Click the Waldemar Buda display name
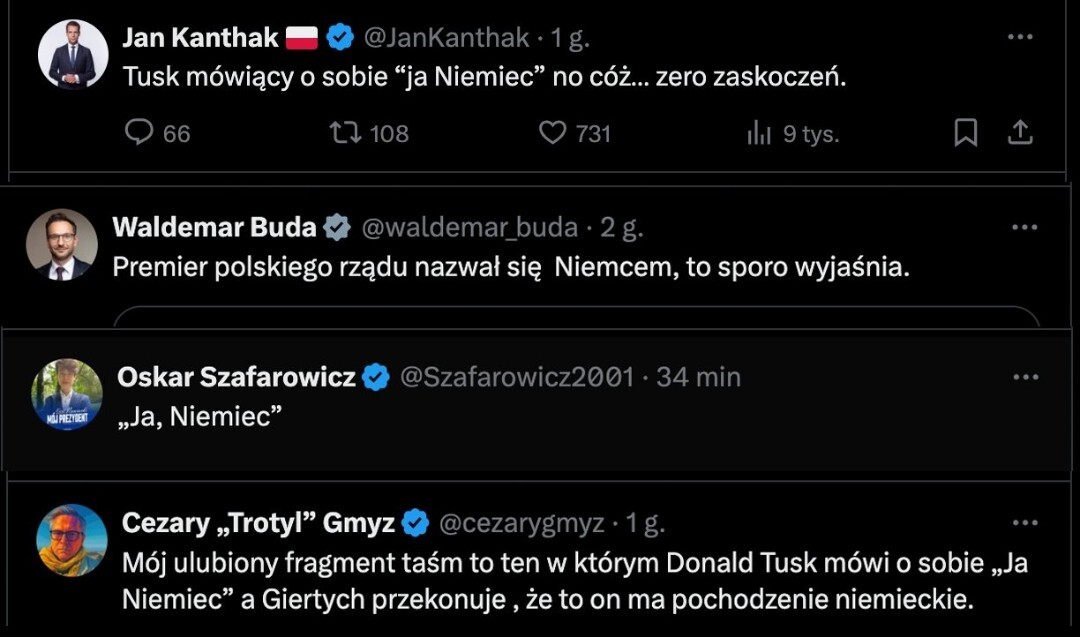 [x=215, y=228]
